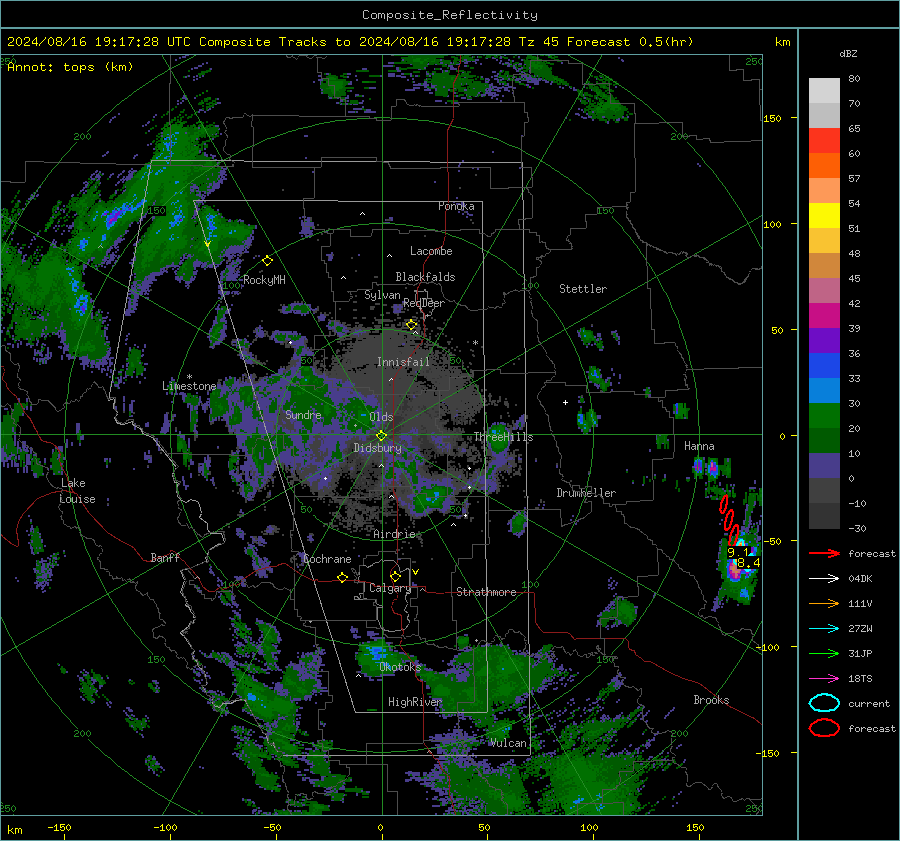Click the Hanna city label
This screenshot has height=841, width=900.
(x=699, y=446)
